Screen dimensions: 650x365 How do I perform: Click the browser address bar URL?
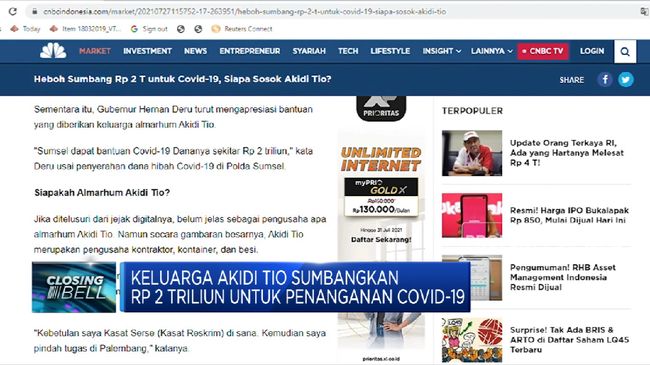point(245,12)
